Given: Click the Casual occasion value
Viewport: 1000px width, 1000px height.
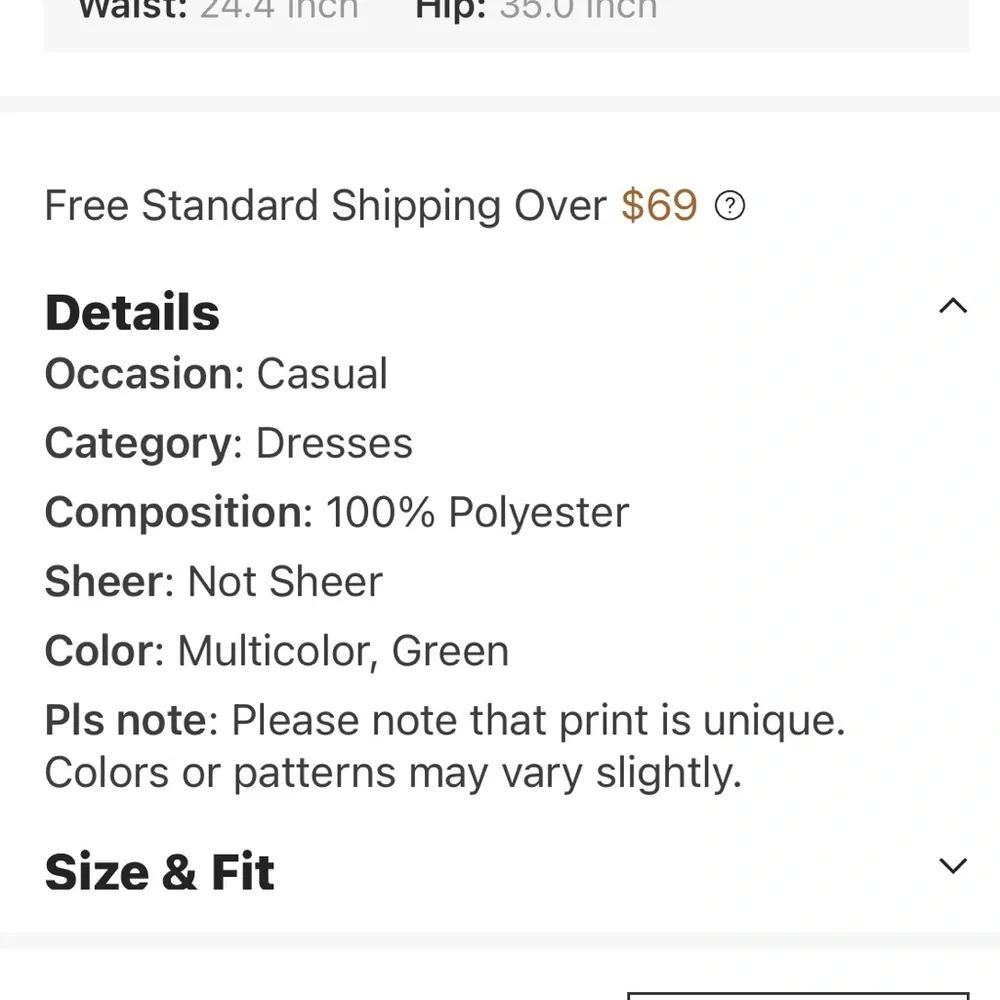Looking at the screenshot, I should [x=322, y=374].
